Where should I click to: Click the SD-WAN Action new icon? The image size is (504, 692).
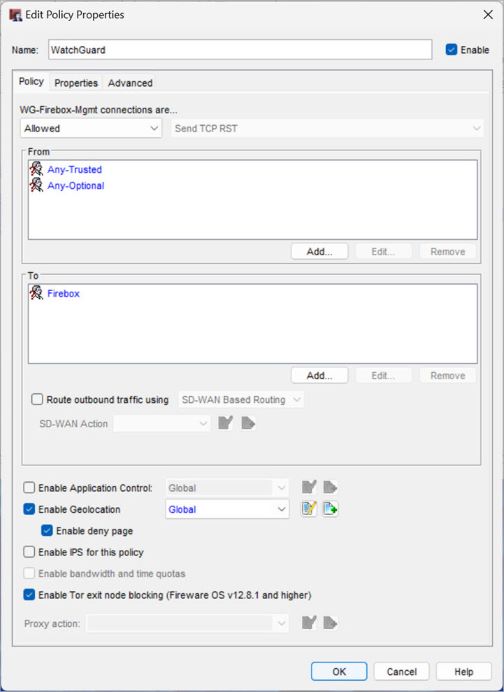pyautogui.click(x=248, y=423)
